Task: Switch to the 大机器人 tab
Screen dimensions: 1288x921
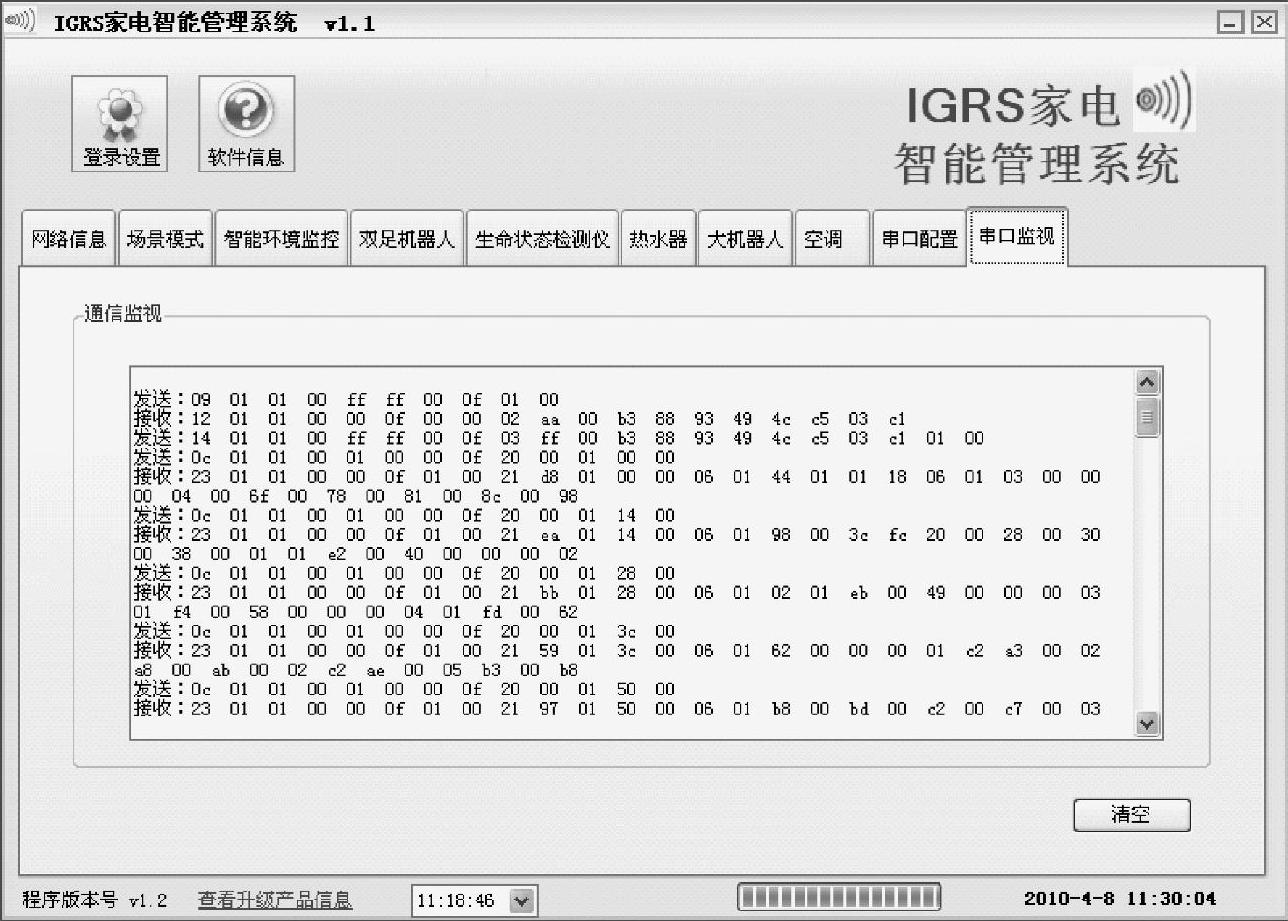Action: coord(745,240)
